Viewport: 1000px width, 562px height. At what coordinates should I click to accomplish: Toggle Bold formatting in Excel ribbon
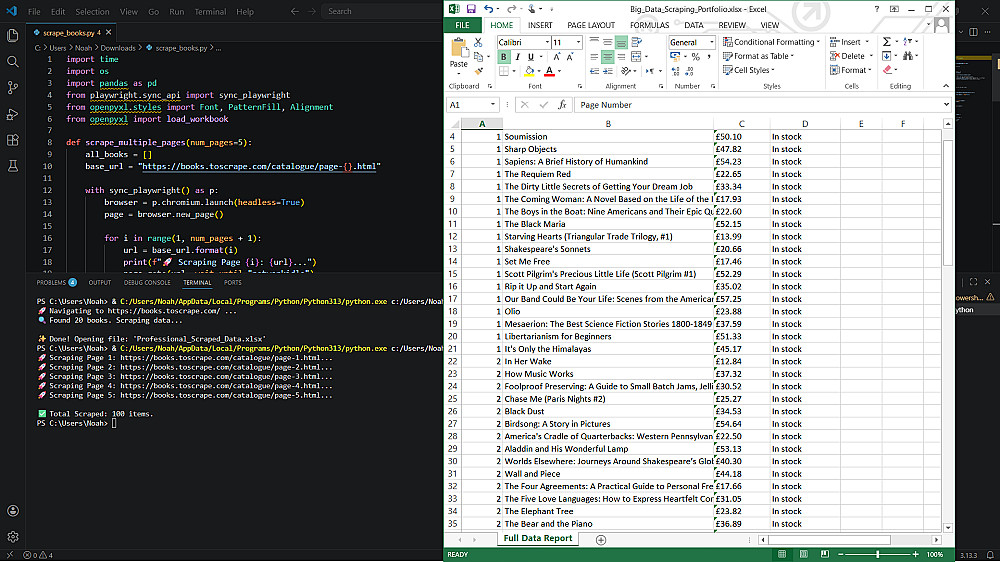(x=504, y=57)
